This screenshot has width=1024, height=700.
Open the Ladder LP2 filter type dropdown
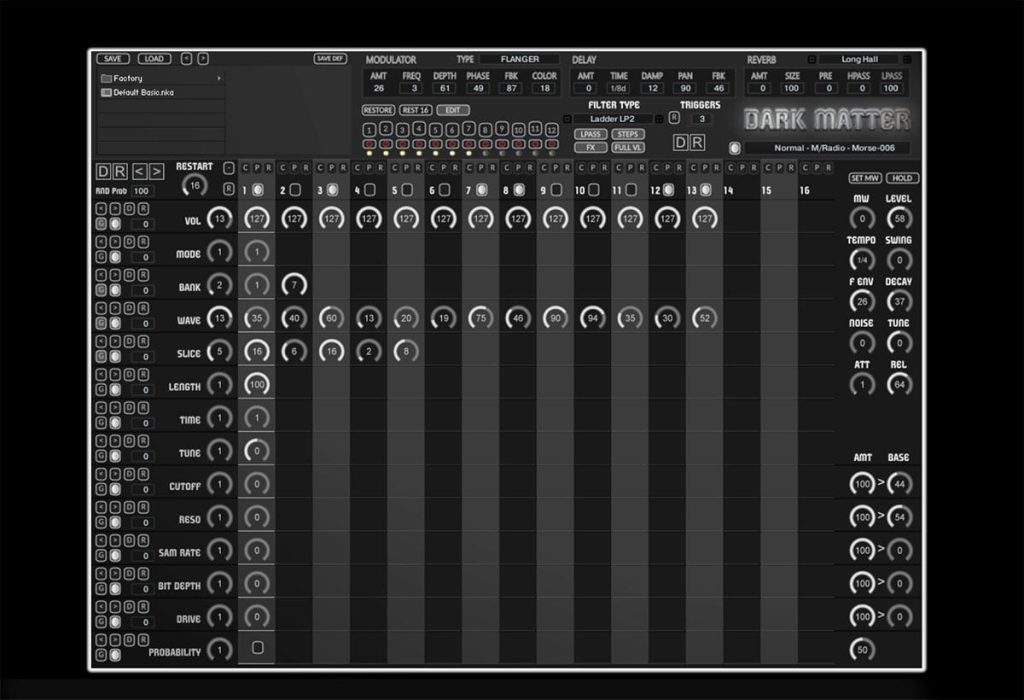click(613, 119)
